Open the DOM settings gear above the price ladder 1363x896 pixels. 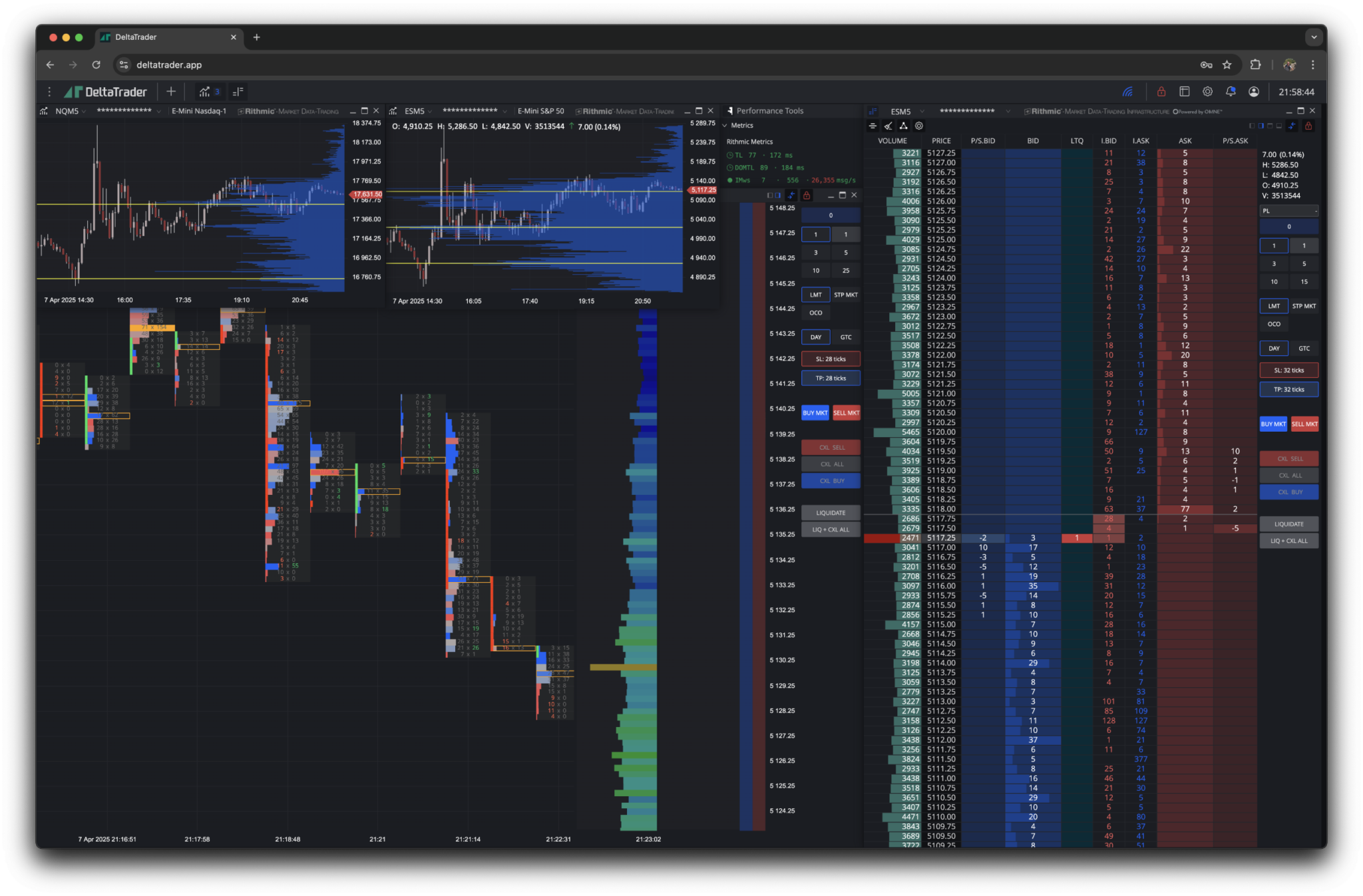[x=919, y=126]
